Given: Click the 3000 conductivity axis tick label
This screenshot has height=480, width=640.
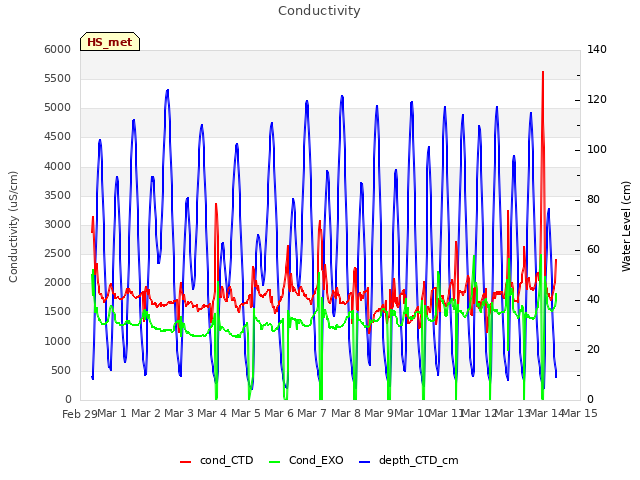Looking at the screenshot, I should pos(58,224).
